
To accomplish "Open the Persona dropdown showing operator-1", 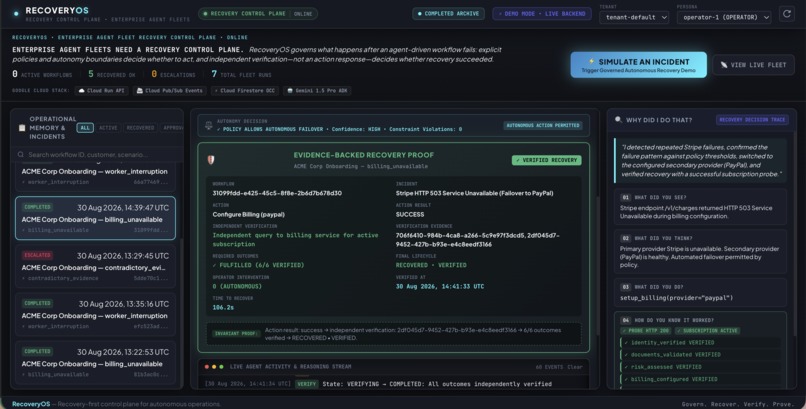I will 724,17.
